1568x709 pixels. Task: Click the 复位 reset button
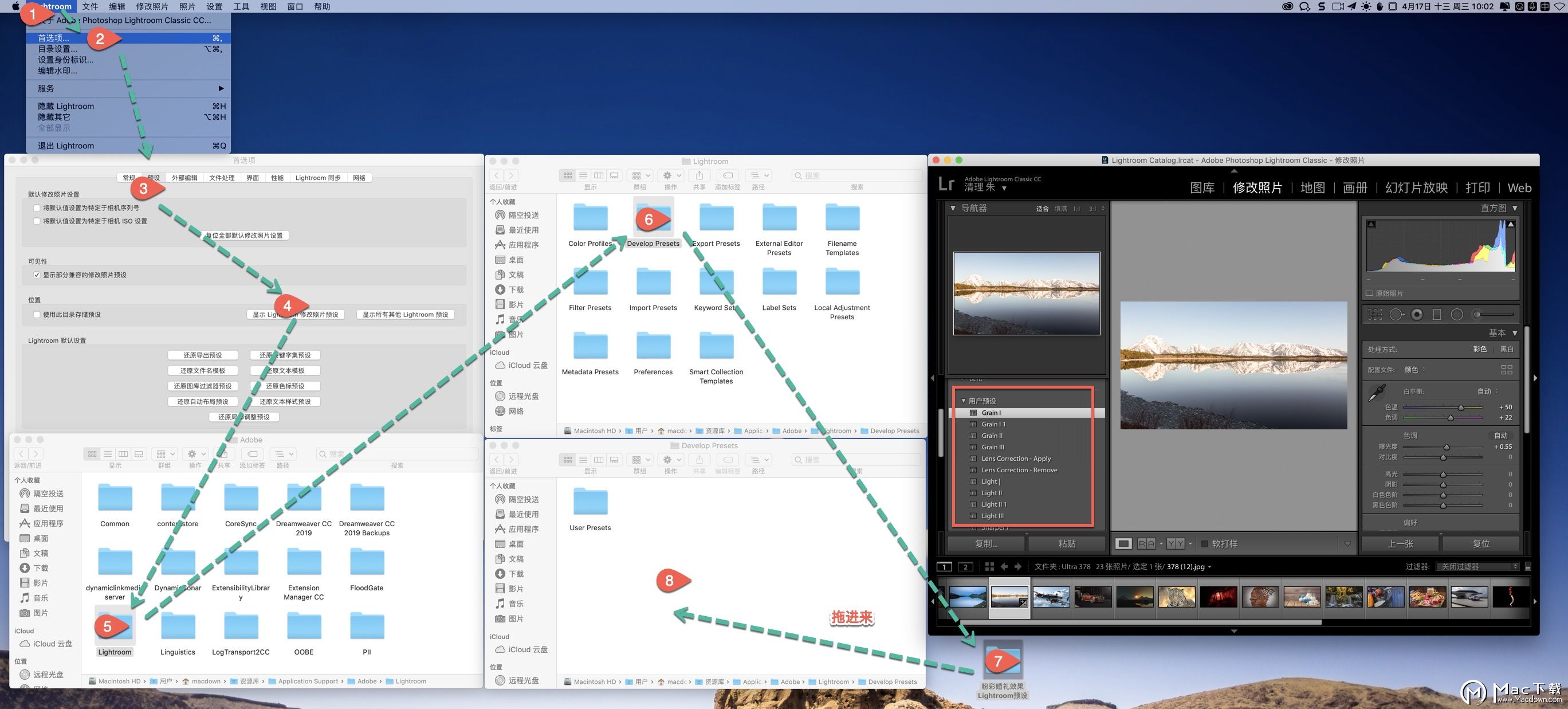[x=1481, y=543]
